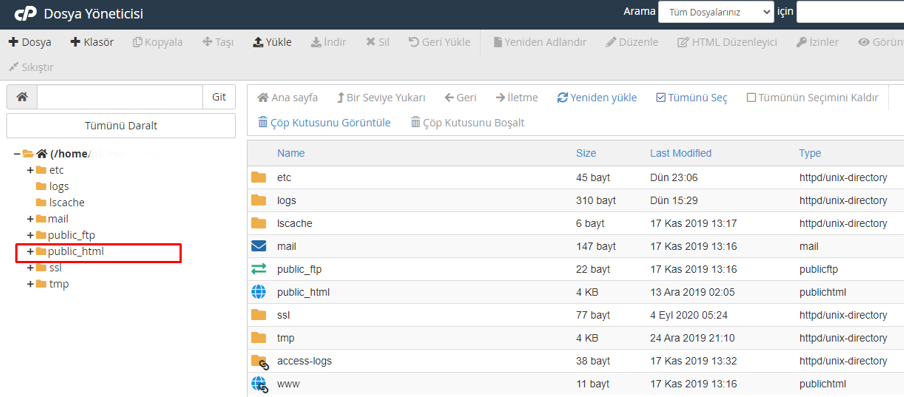Sort the list by Size column

coord(586,153)
